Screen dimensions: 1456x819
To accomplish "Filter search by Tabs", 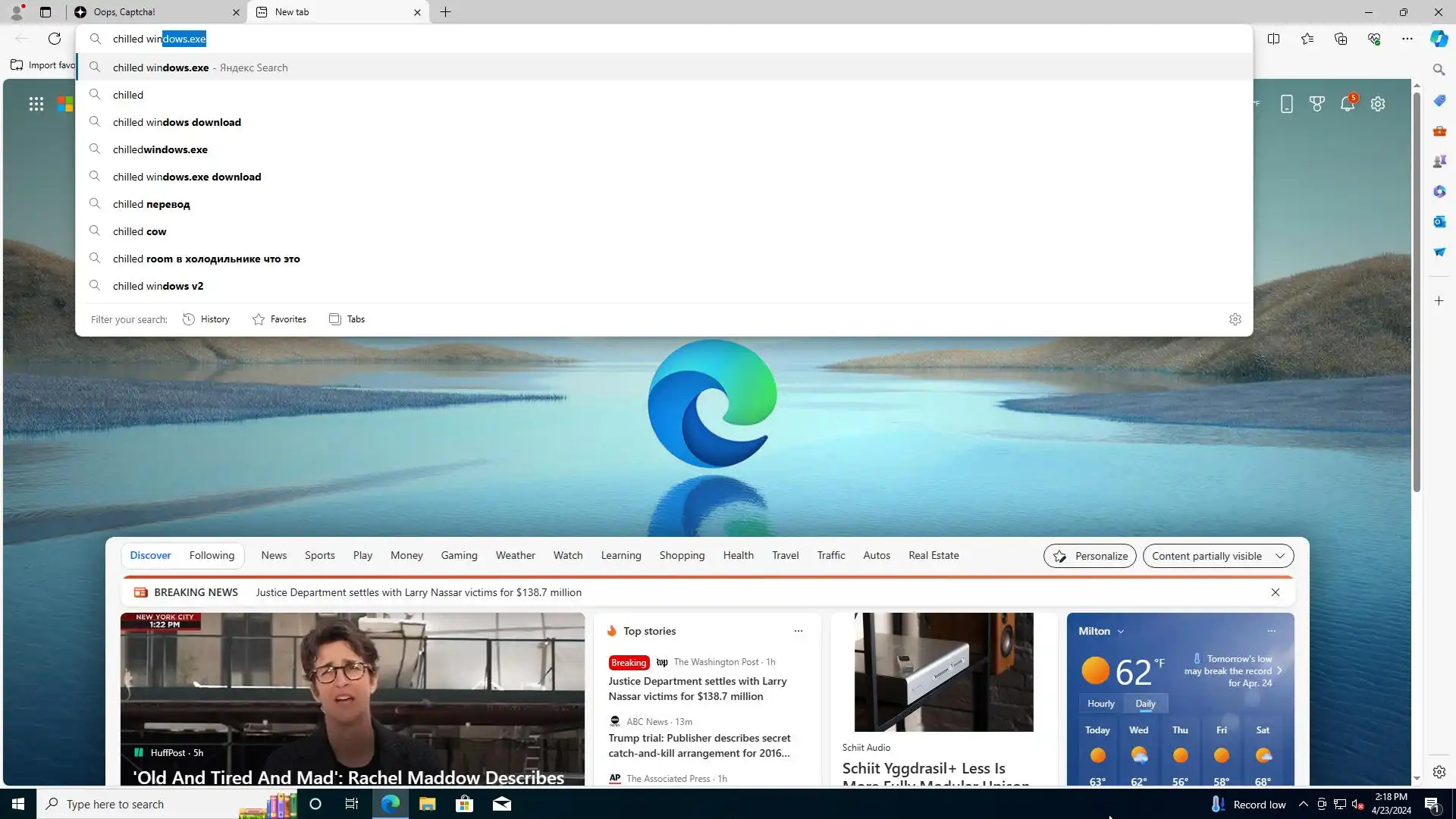I will tap(347, 319).
